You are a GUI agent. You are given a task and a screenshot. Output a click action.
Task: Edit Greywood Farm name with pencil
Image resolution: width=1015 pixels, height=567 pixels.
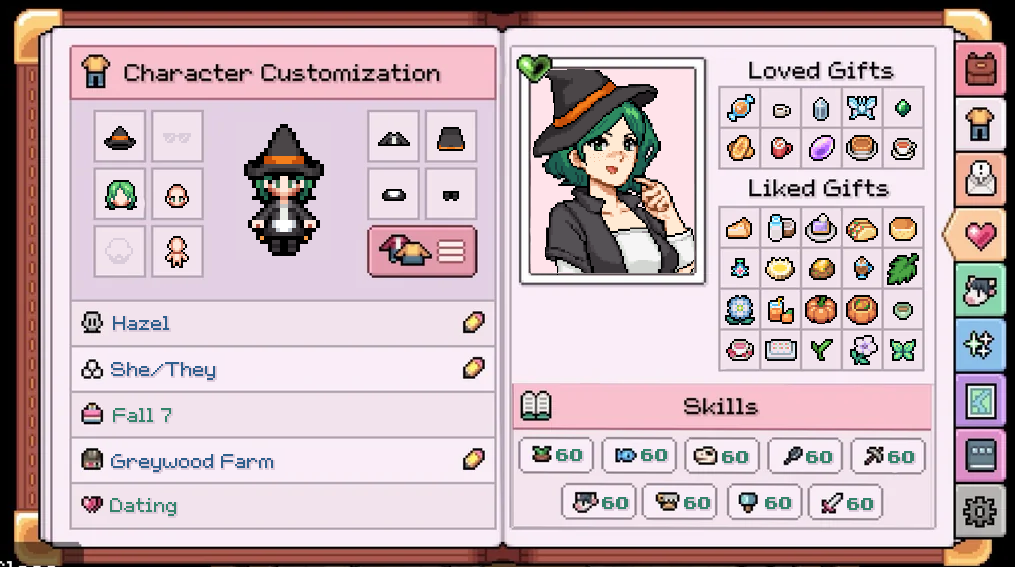(473, 459)
